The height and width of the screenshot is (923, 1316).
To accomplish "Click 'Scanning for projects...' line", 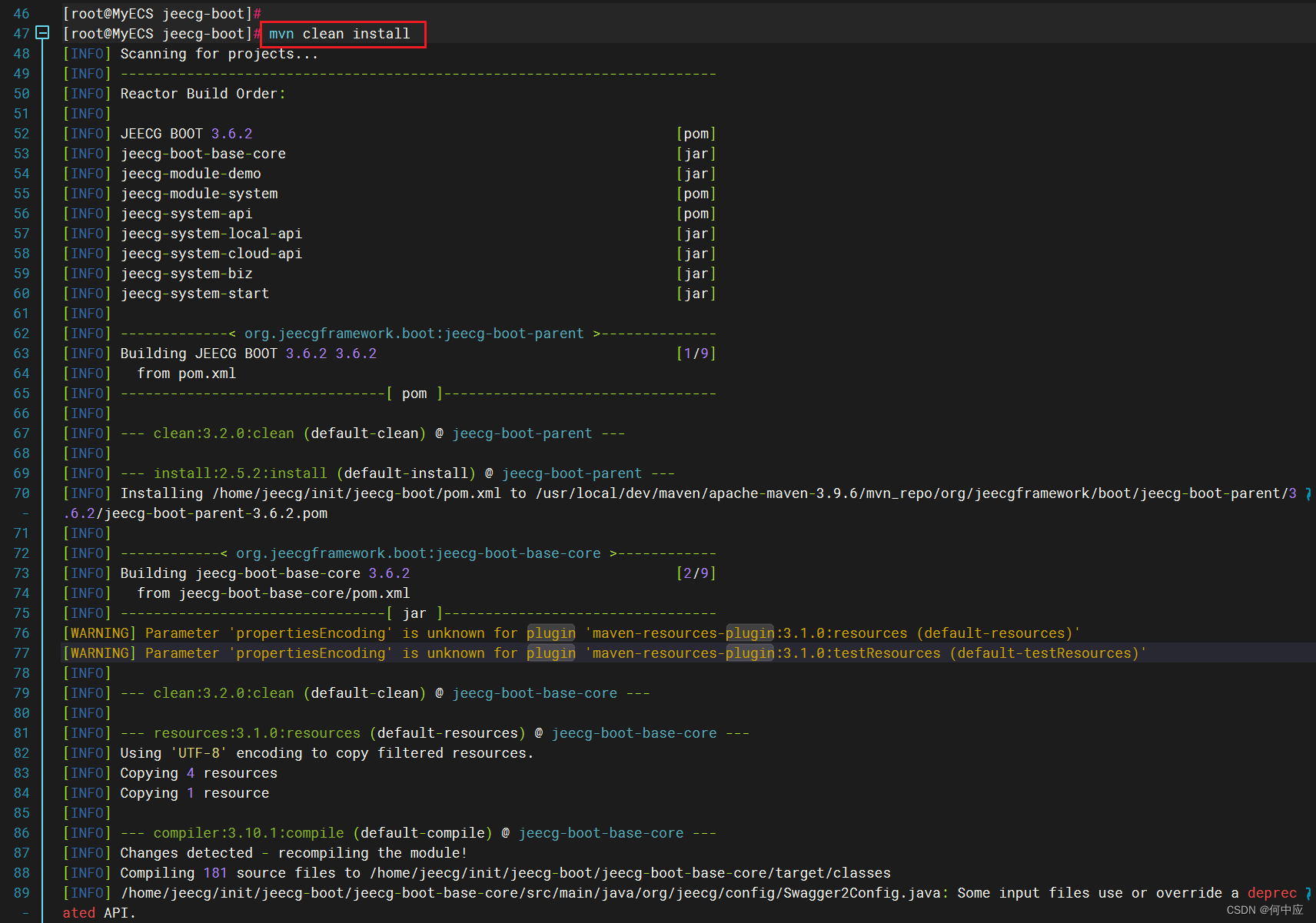I will tap(219, 54).
